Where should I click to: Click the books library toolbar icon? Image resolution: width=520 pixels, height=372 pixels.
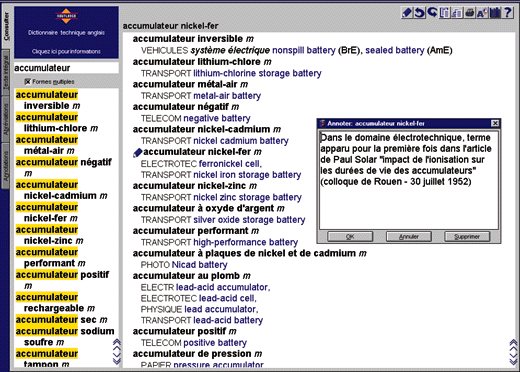click(495, 13)
